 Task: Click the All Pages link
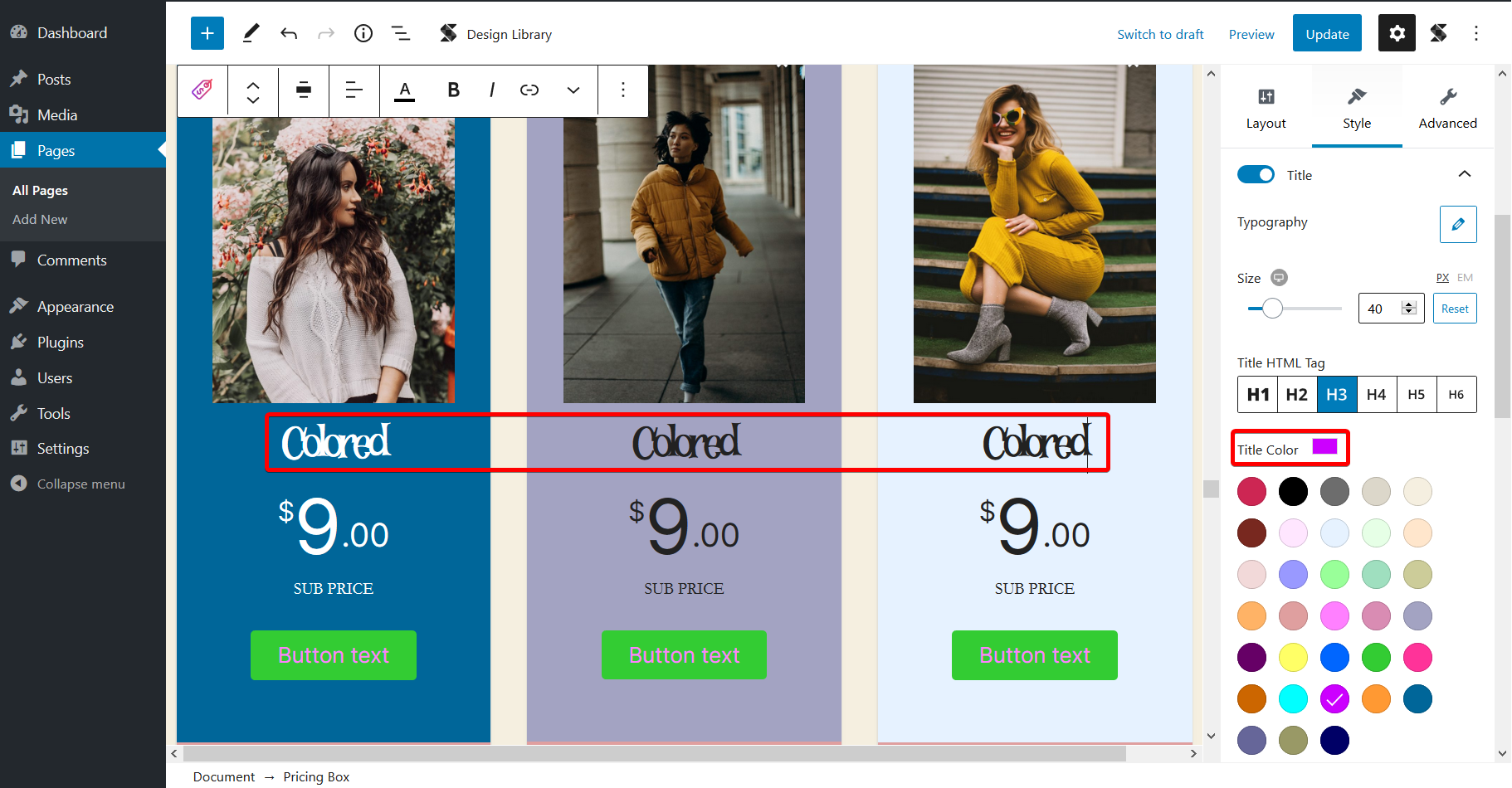pos(40,190)
